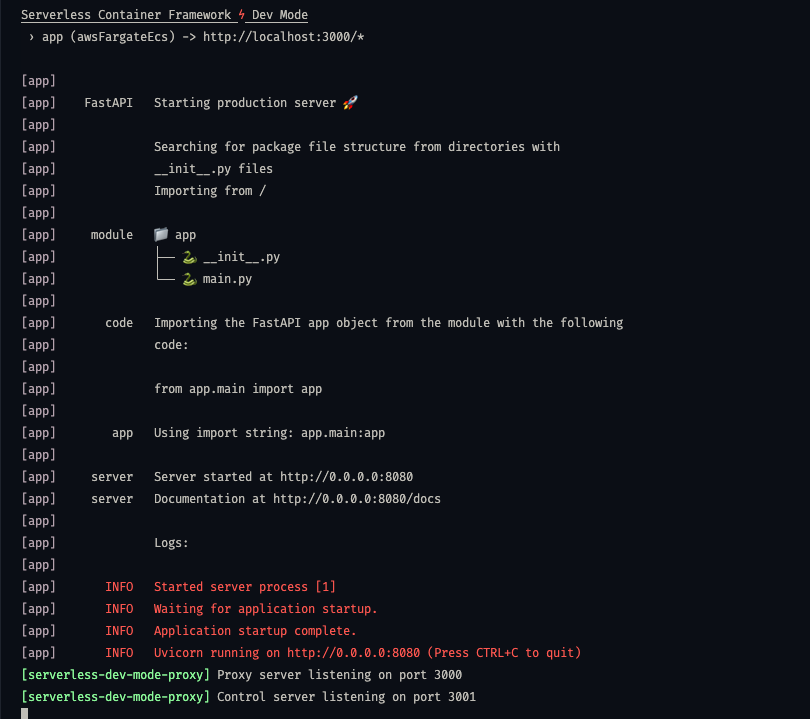The image size is (810, 719).
Task: Click the app module folder name
Action: point(185,235)
